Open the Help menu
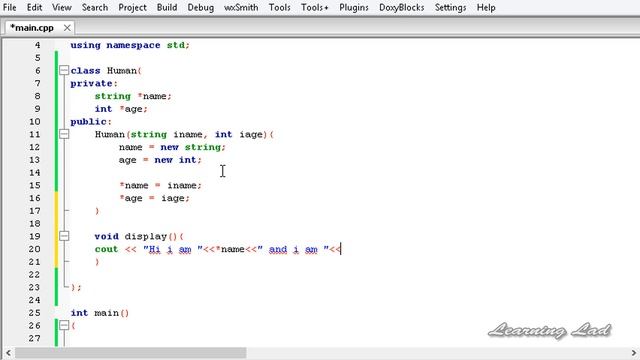The image size is (640, 360). (x=486, y=7)
